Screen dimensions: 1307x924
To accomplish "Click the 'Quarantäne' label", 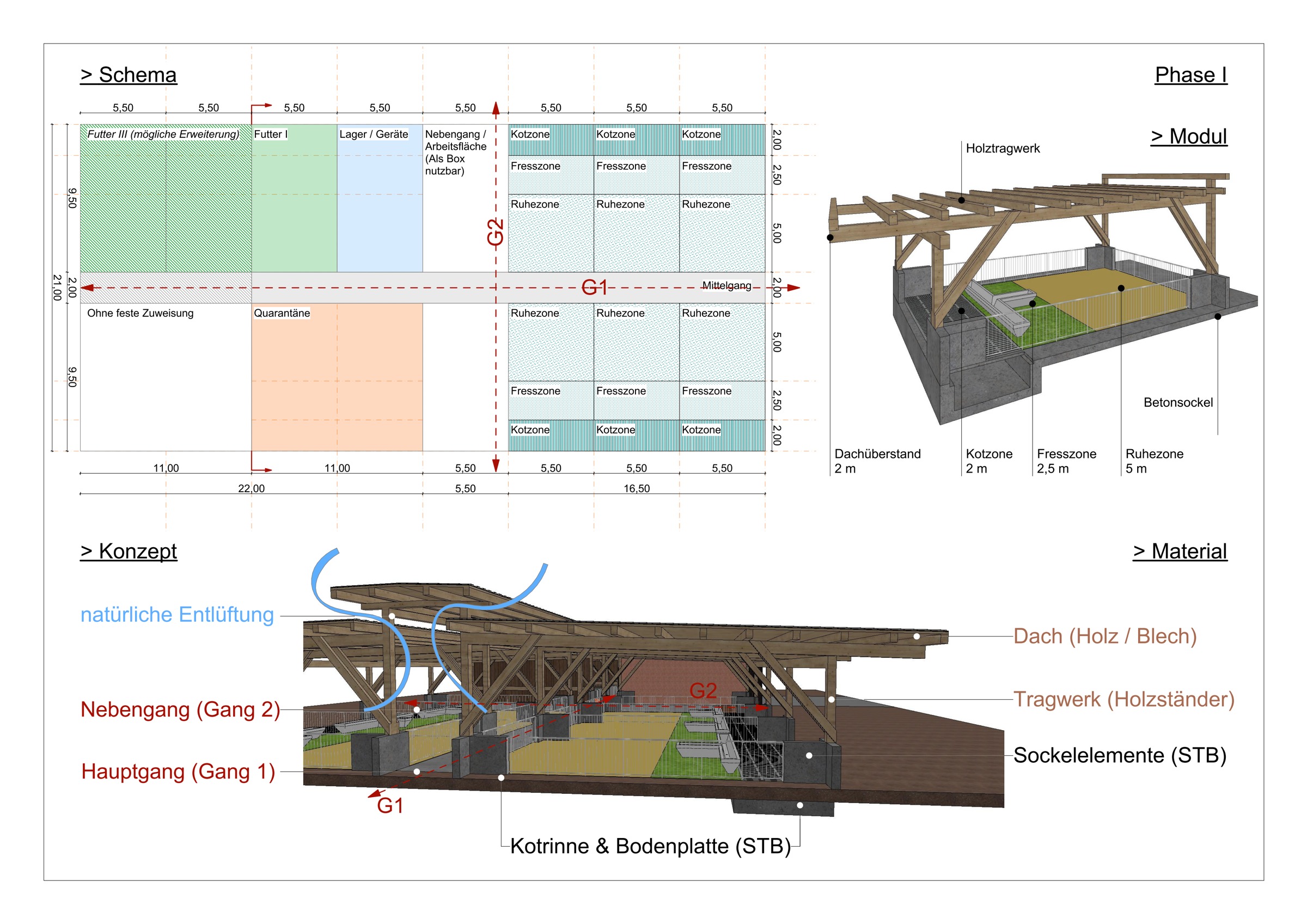I will [282, 313].
